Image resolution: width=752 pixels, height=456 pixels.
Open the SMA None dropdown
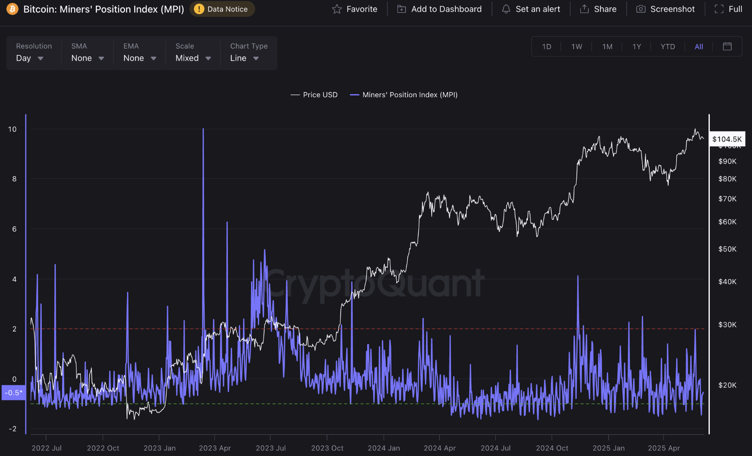(x=87, y=58)
